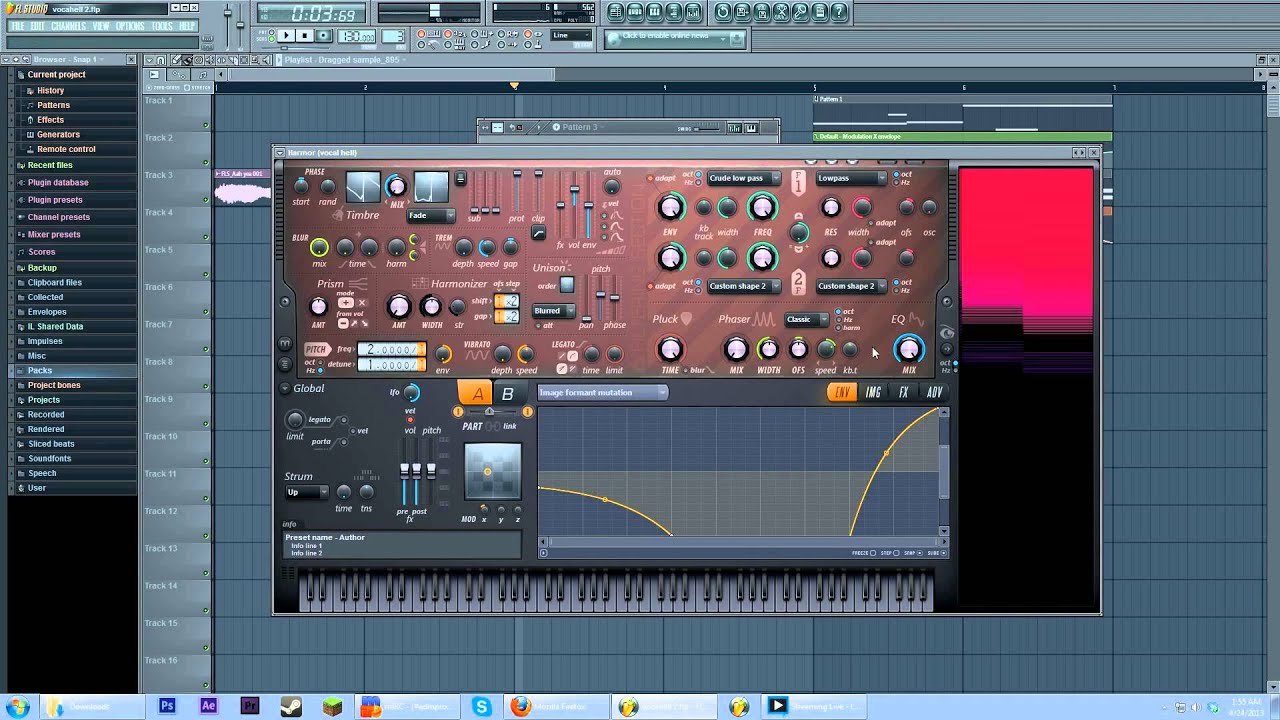
Task: Click the Windows Start orb
Action: click(x=17, y=706)
